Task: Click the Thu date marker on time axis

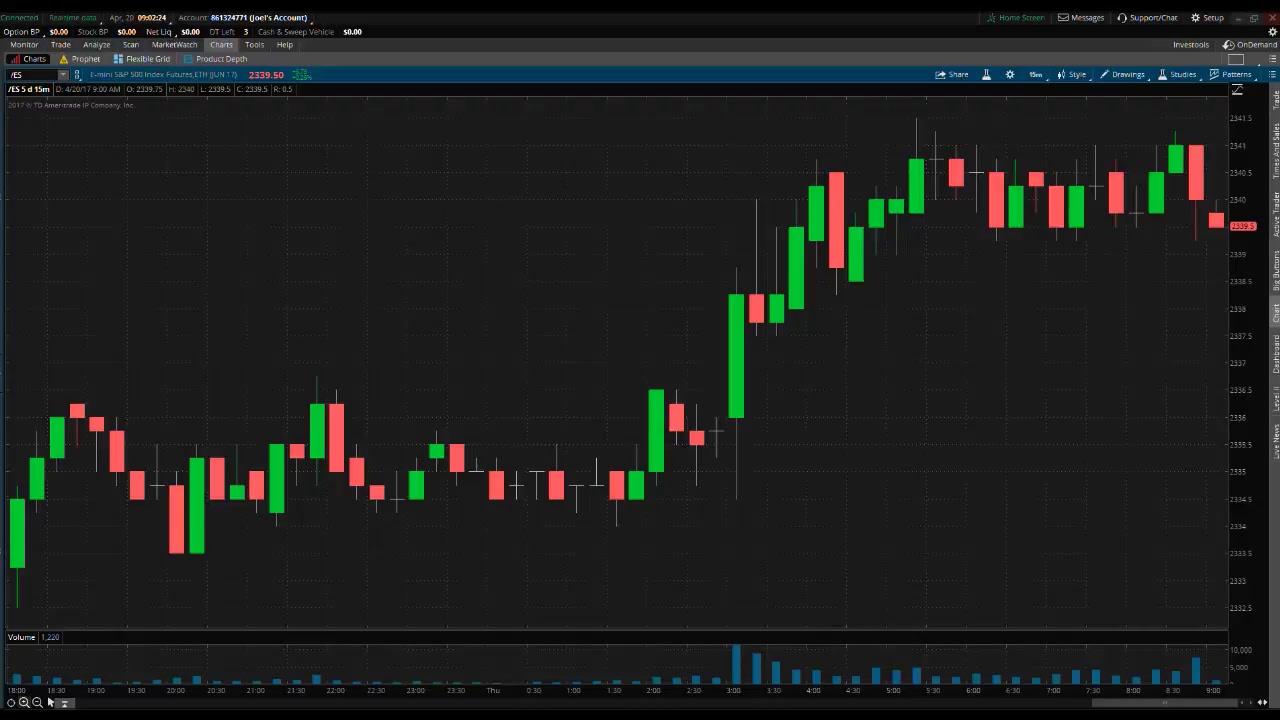Action: pos(492,690)
